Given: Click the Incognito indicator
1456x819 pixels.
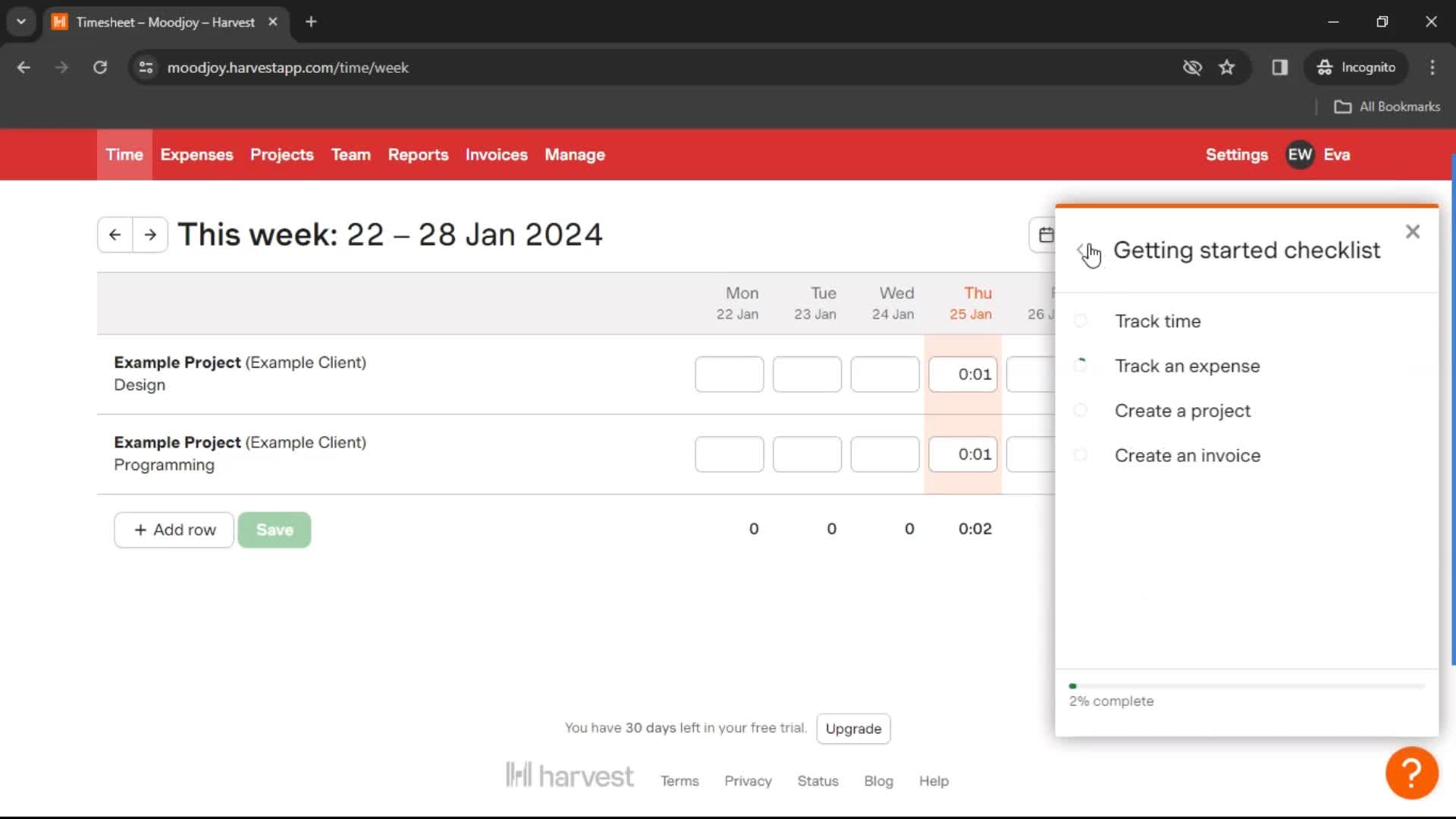Looking at the screenshot, I should tap(1356, 67).
